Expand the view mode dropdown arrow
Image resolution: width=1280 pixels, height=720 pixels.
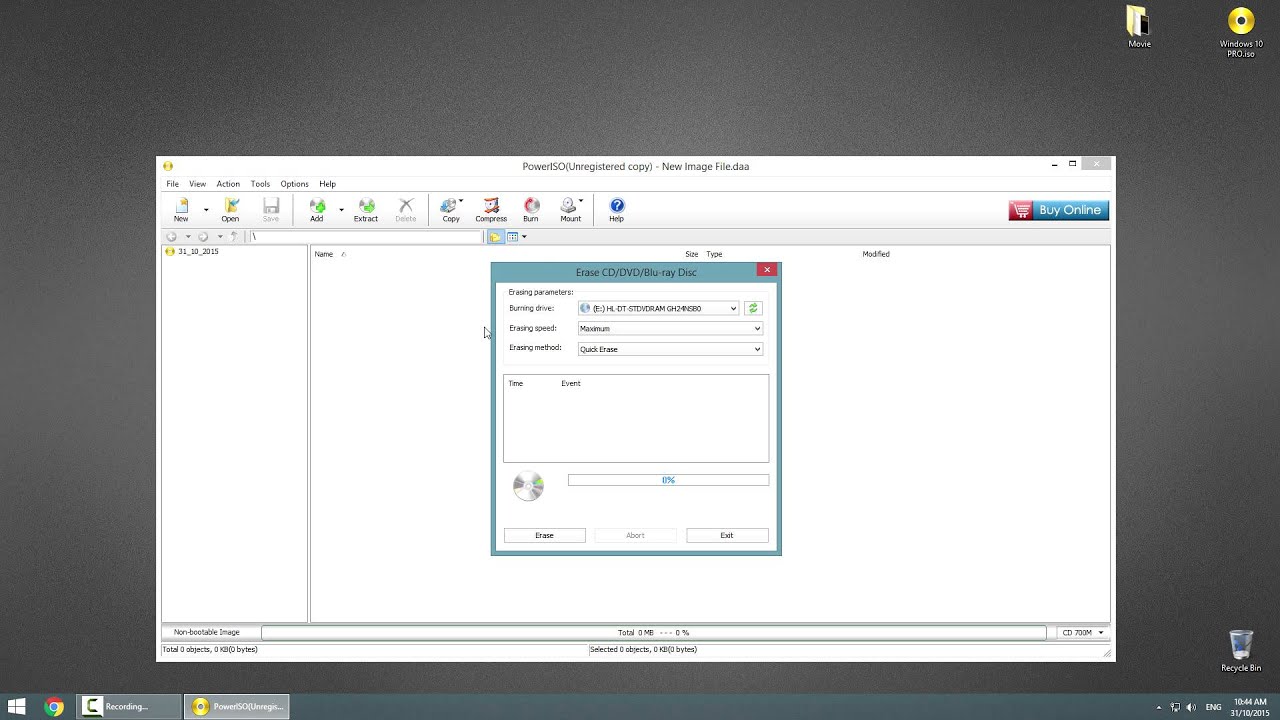[524, 237]
